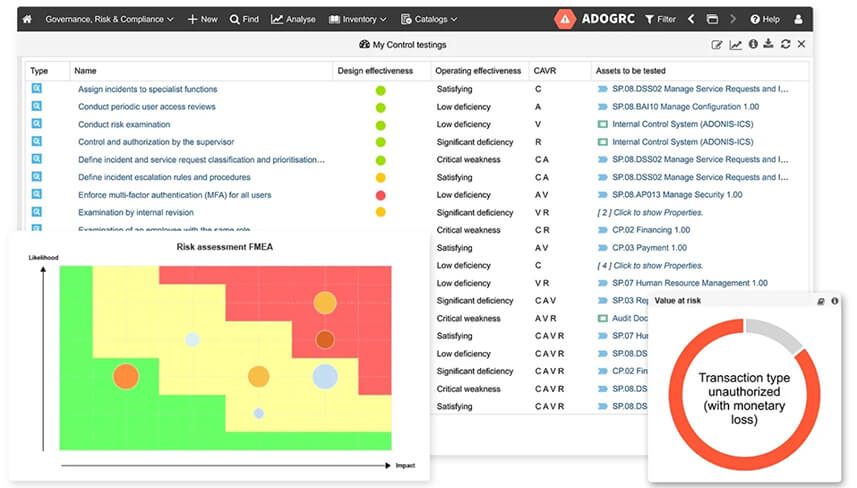Click the home icon in the top bar
The height and width of the screenshot is (488, 857).
click(27, 19)
